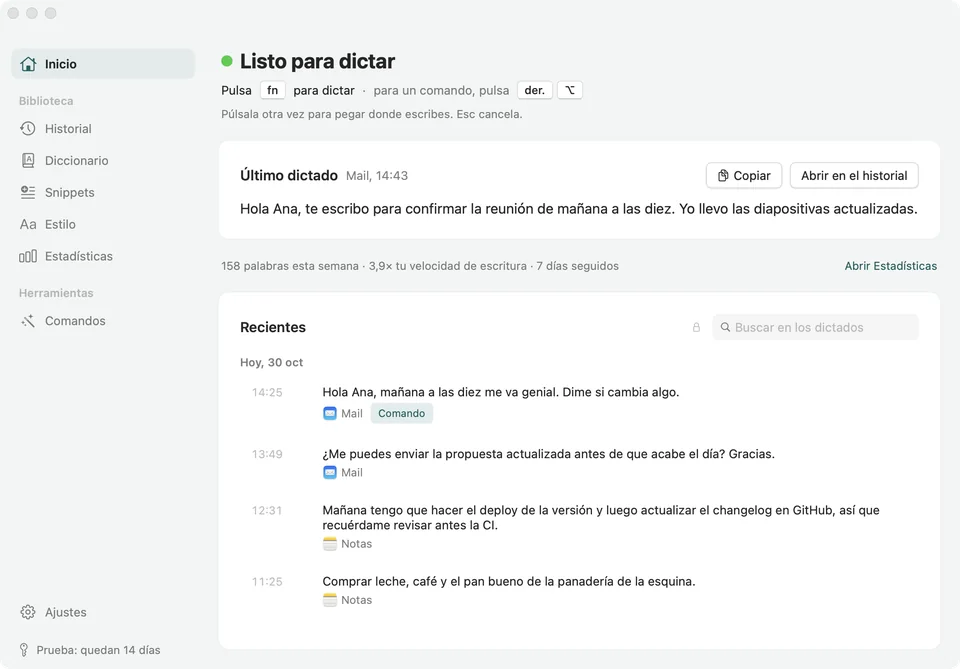Viewport: 960px width, 669px height.
Task: Select Snippets in the sidebar
Action: point(103,192)
